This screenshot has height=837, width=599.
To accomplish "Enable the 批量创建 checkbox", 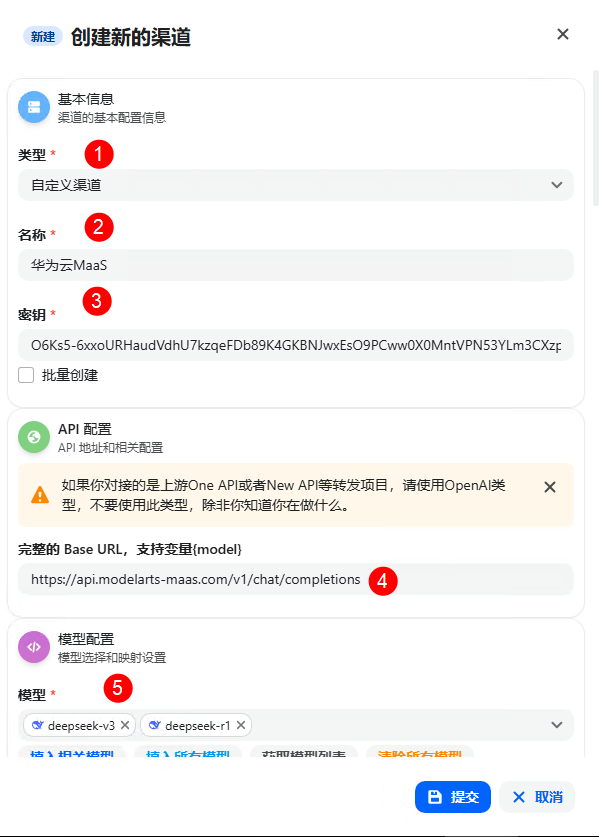I will [26, 375].
